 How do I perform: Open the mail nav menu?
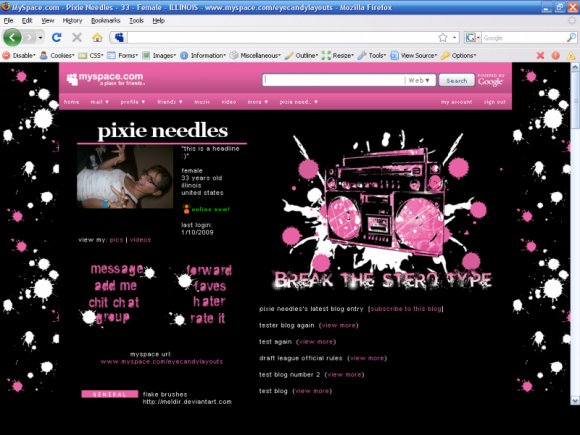[x=100, y=102]
